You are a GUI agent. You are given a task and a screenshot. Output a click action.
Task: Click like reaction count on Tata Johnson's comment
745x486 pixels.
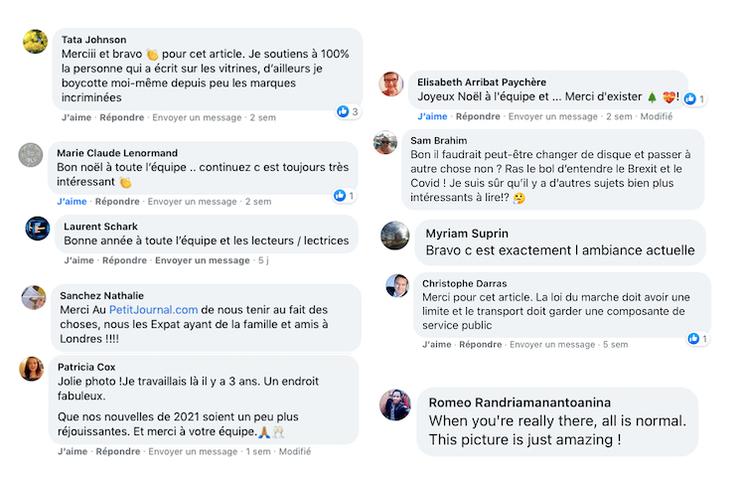(348, 111)
